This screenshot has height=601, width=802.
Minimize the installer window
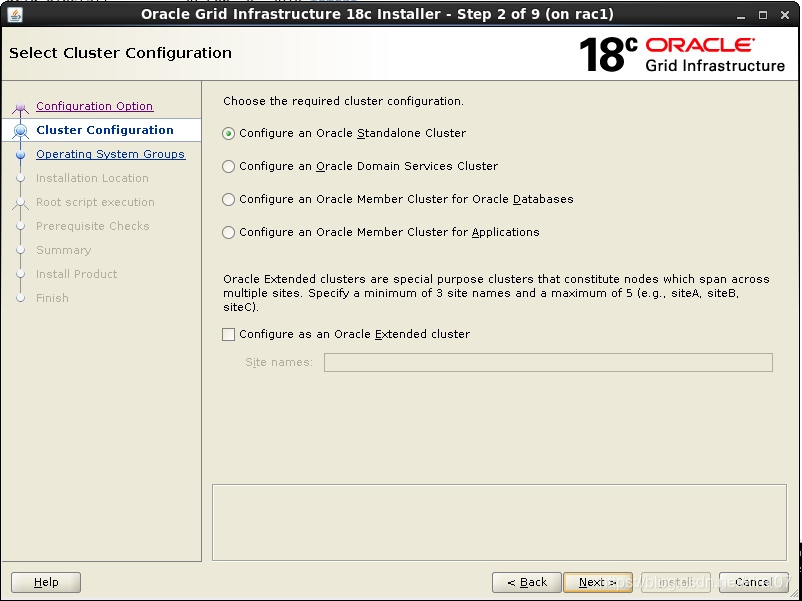[741, 15]
